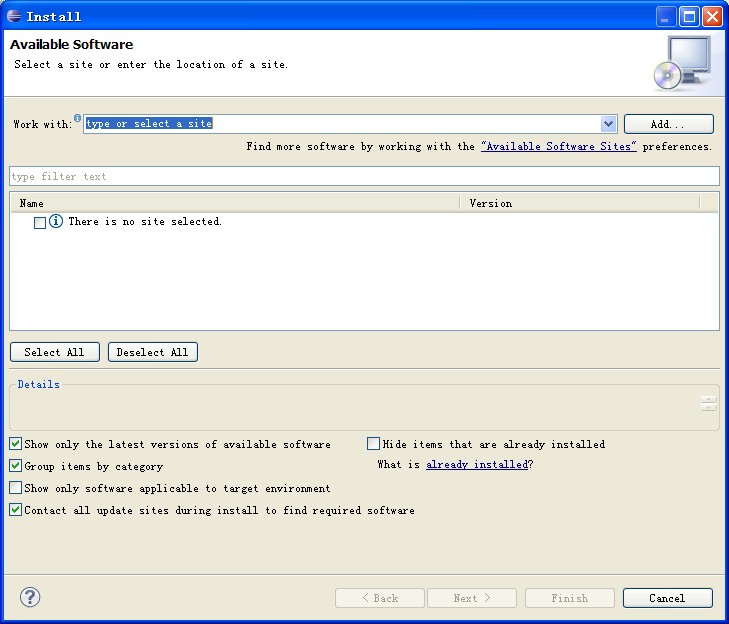Expand the Work with site dropdown arrow

(x=608, y=124)
